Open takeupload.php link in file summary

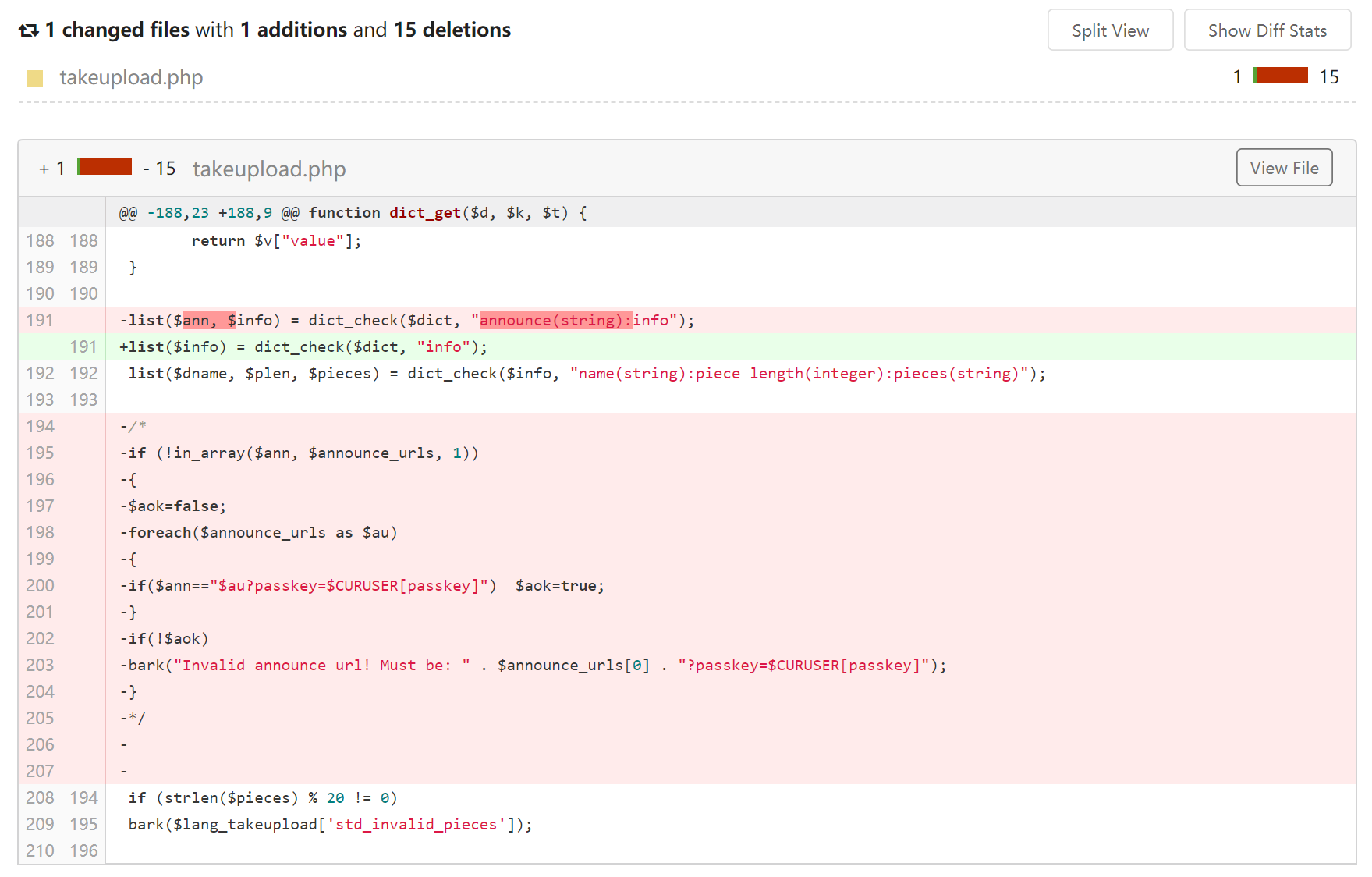pos(131,77)
